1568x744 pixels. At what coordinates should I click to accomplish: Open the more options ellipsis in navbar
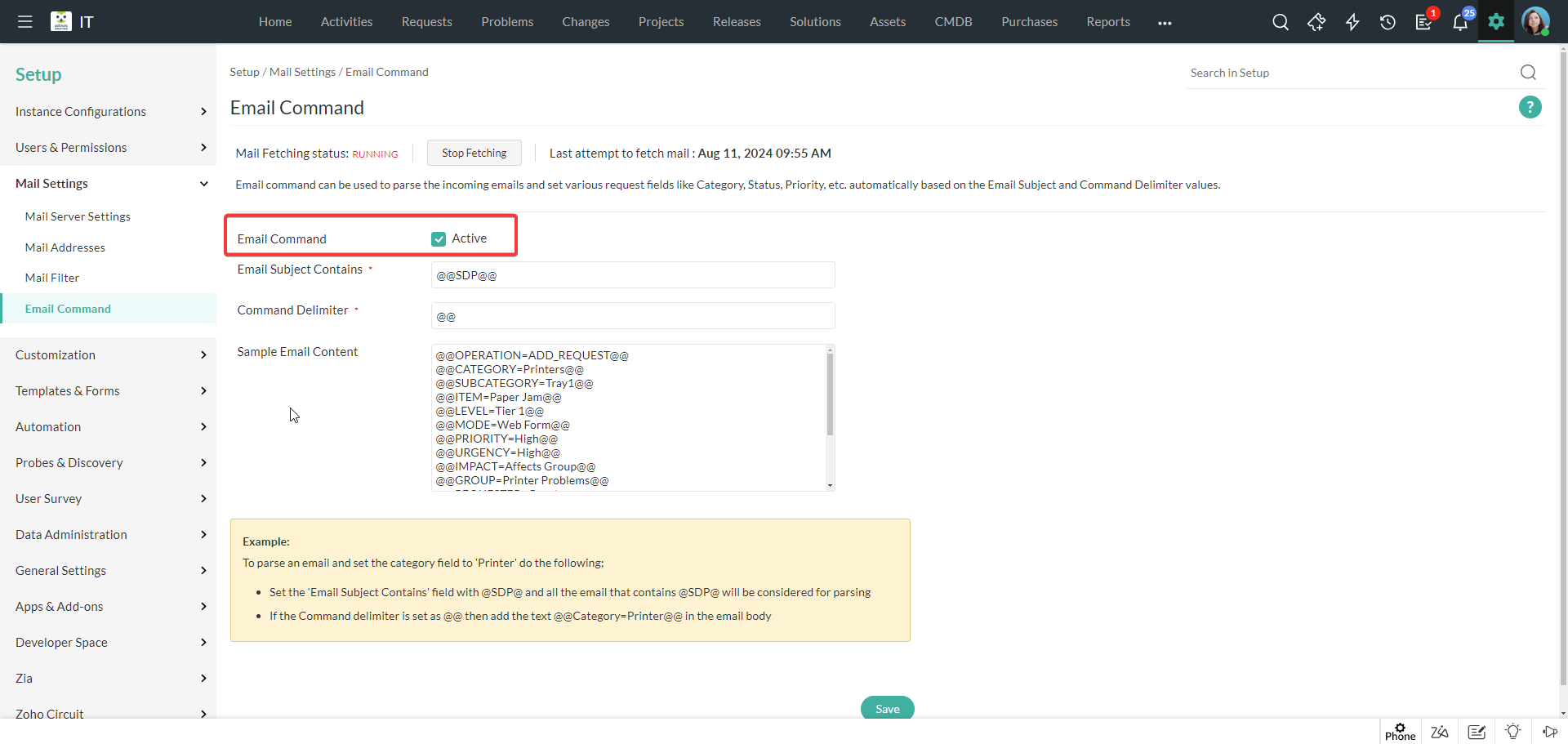[x=1165, y=23]
